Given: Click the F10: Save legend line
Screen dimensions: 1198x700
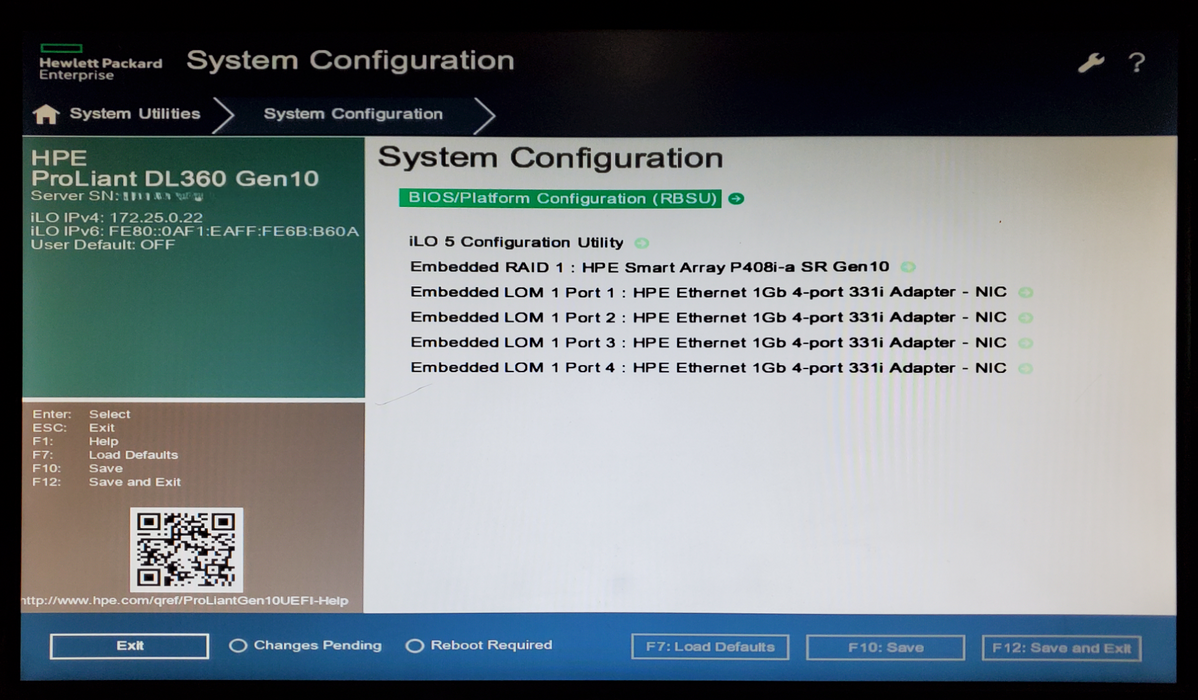Looking at the screenshot, I should pos(78,468).
